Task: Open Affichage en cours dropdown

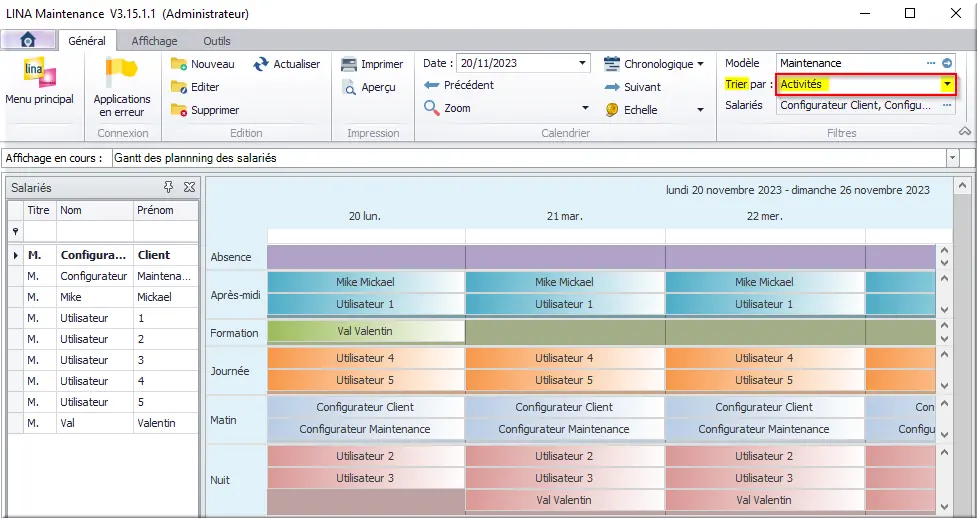Action: (952, 158)
